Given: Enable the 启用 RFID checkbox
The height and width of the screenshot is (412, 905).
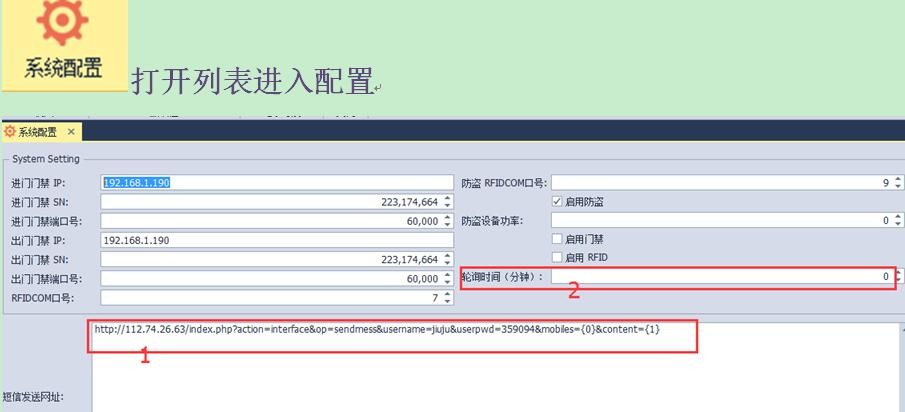Looking at the screenshot, I should [x=557, y=257].
